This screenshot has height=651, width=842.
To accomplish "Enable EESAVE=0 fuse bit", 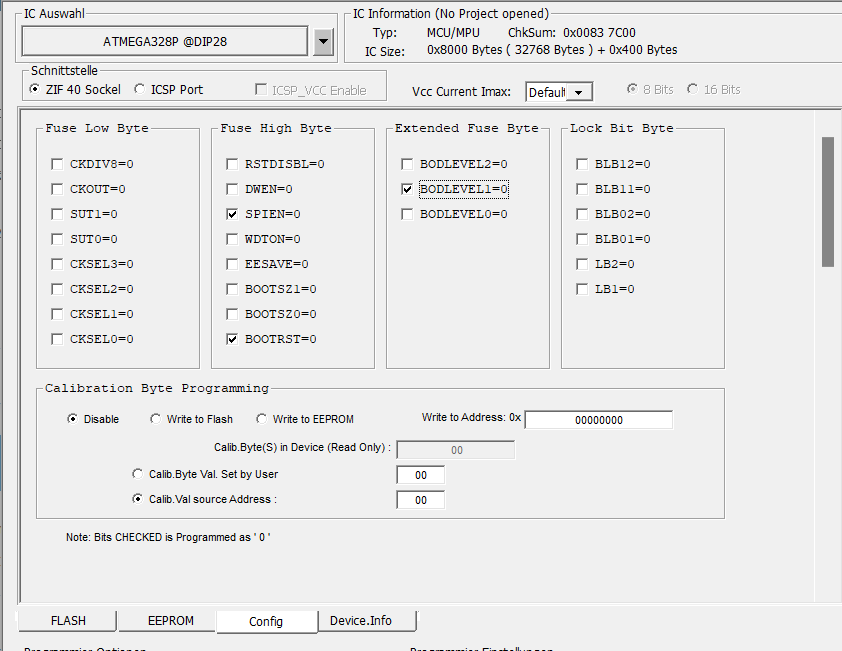I will pos(232,264).
